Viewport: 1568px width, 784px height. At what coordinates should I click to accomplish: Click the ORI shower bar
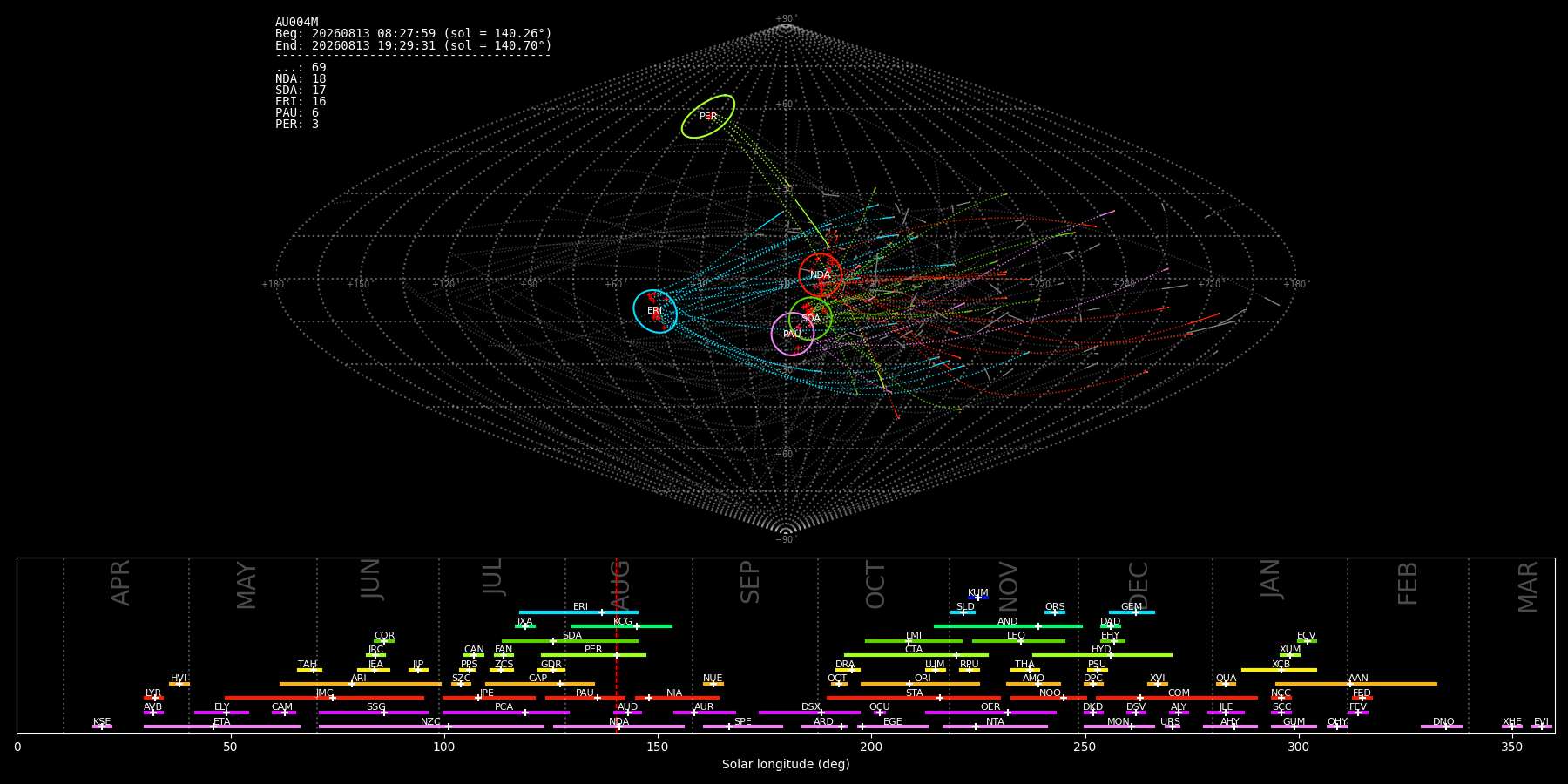click(920, 684)
